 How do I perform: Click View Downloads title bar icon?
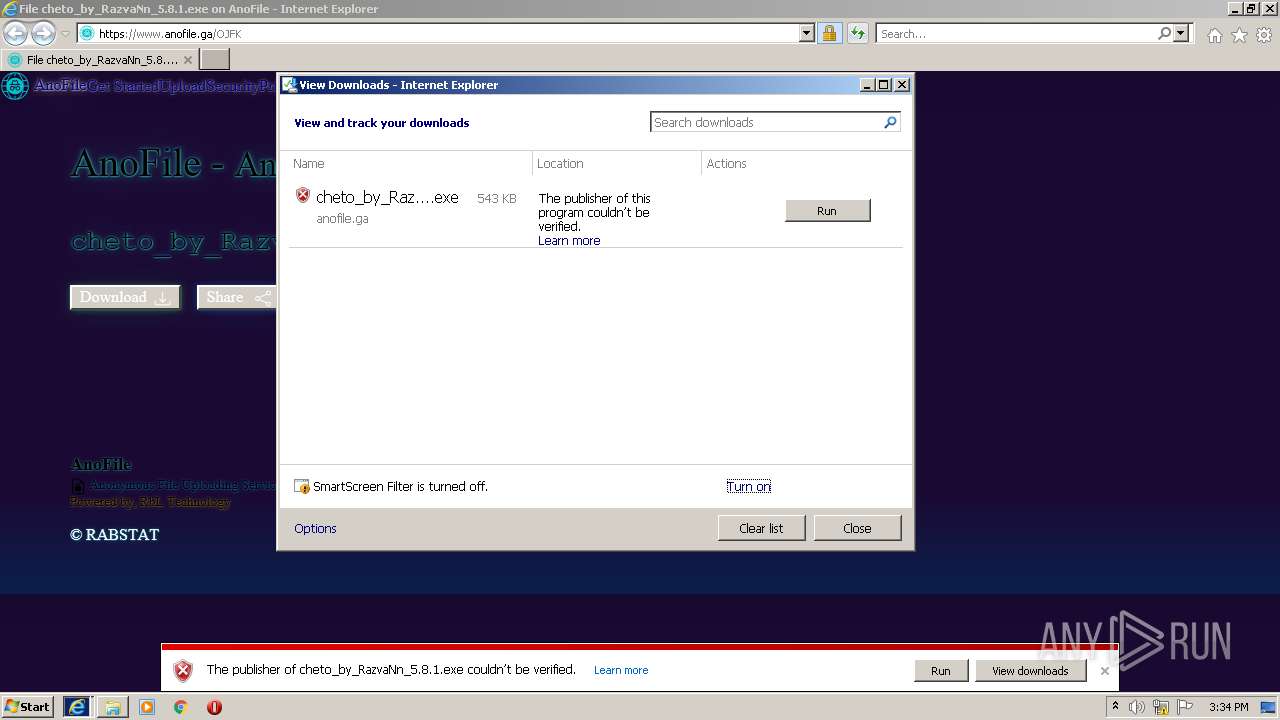coord(290,85)
